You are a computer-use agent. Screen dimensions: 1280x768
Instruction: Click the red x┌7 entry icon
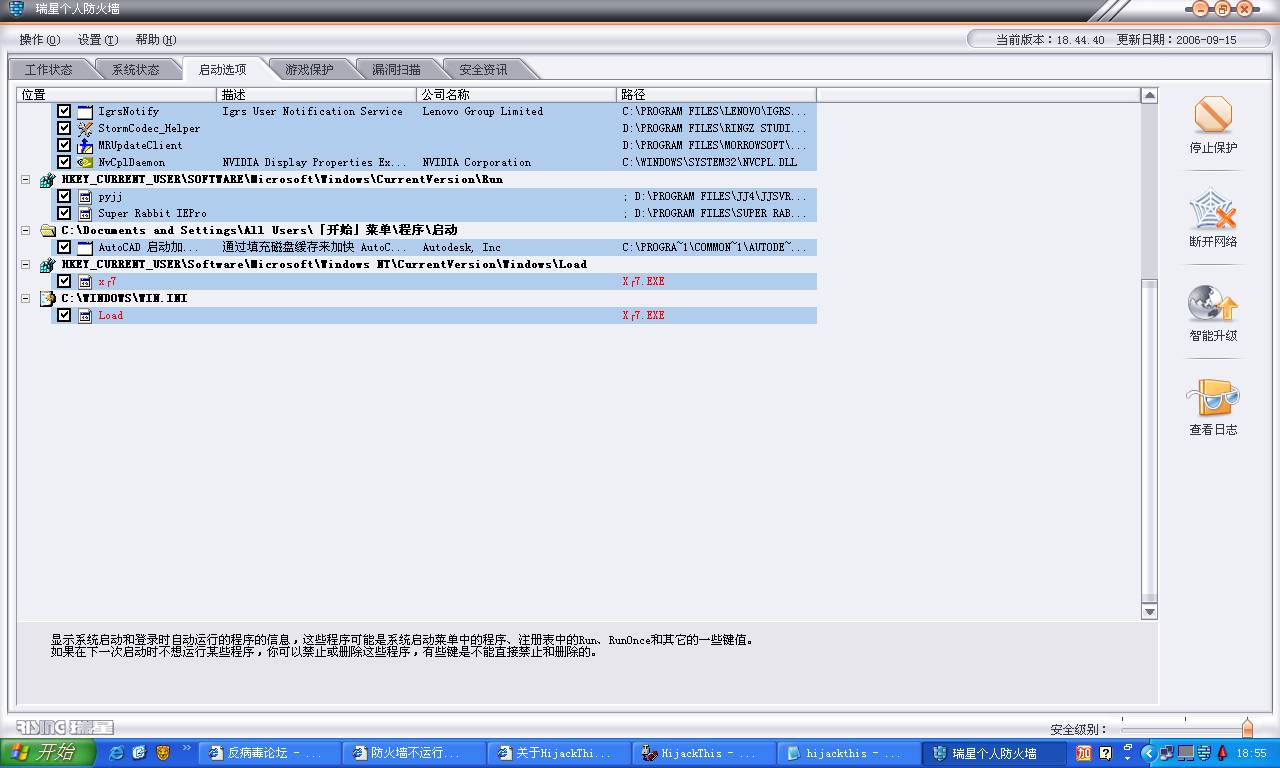pos(85,282)
